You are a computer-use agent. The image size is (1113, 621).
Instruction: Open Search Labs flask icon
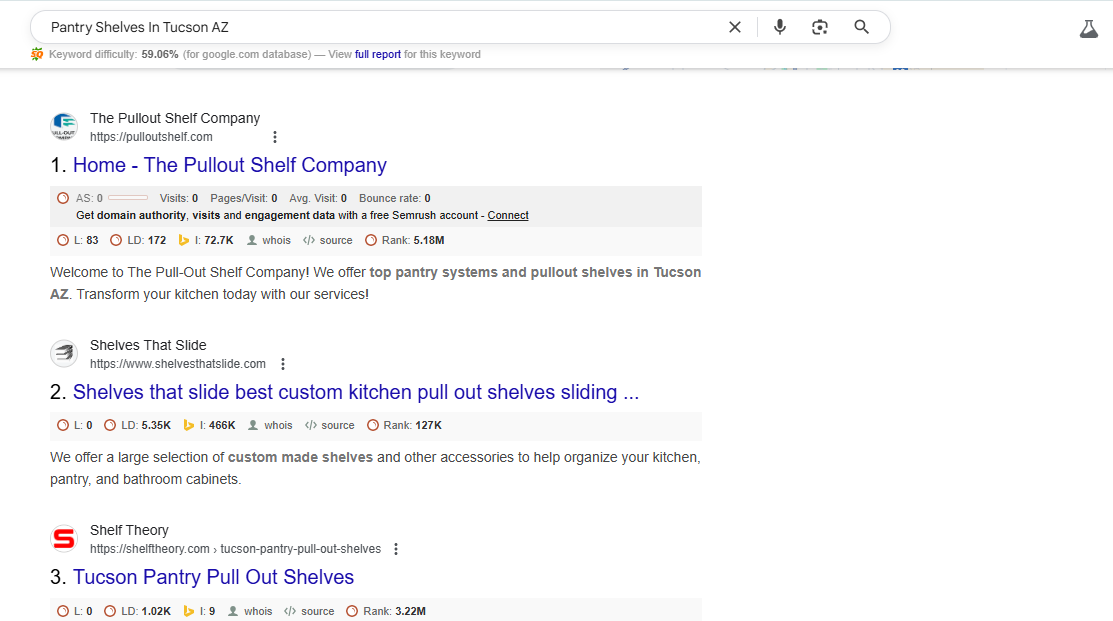[1089, 29]
